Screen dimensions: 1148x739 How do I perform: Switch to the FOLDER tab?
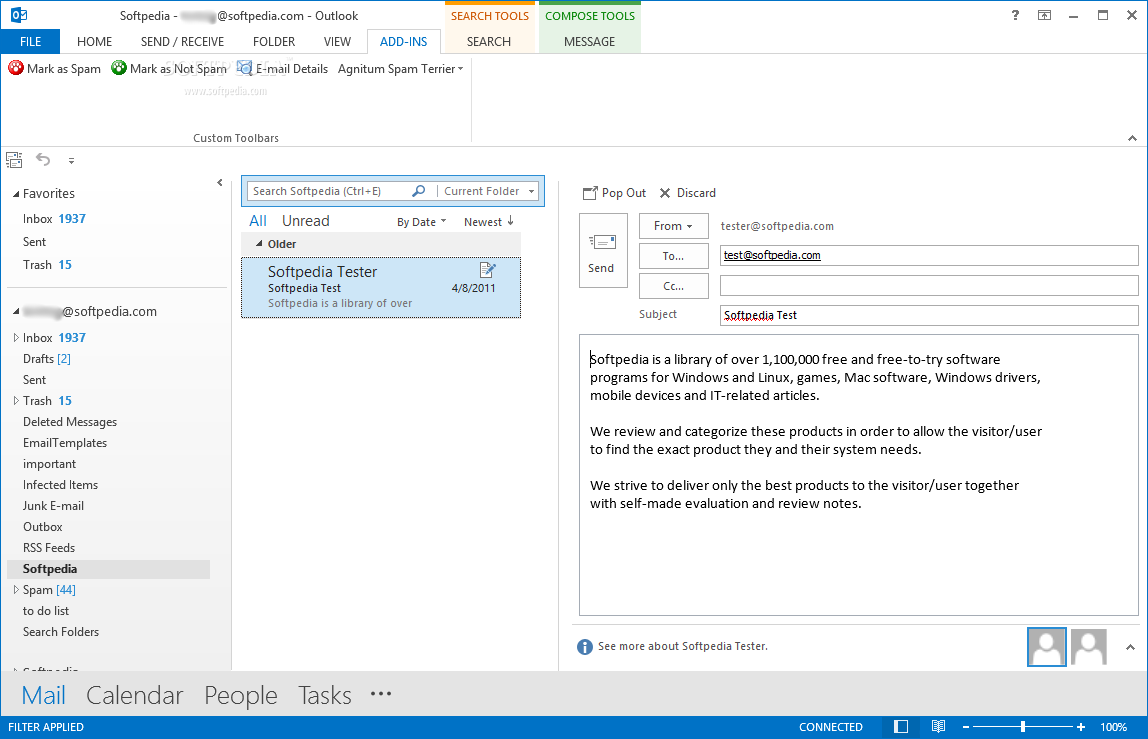pos(274,42)
